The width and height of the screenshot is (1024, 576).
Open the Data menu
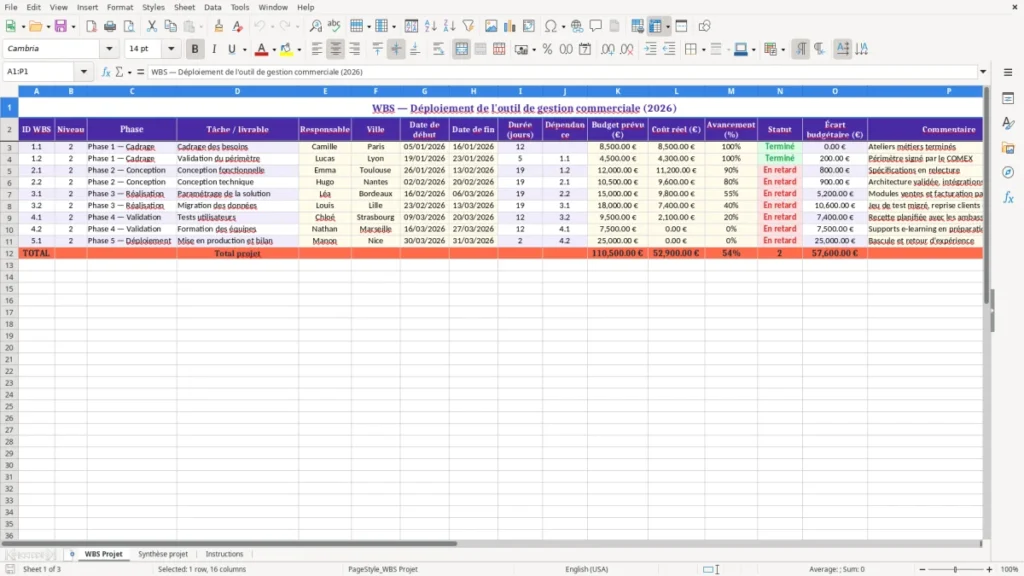click(x=212, y=7)
